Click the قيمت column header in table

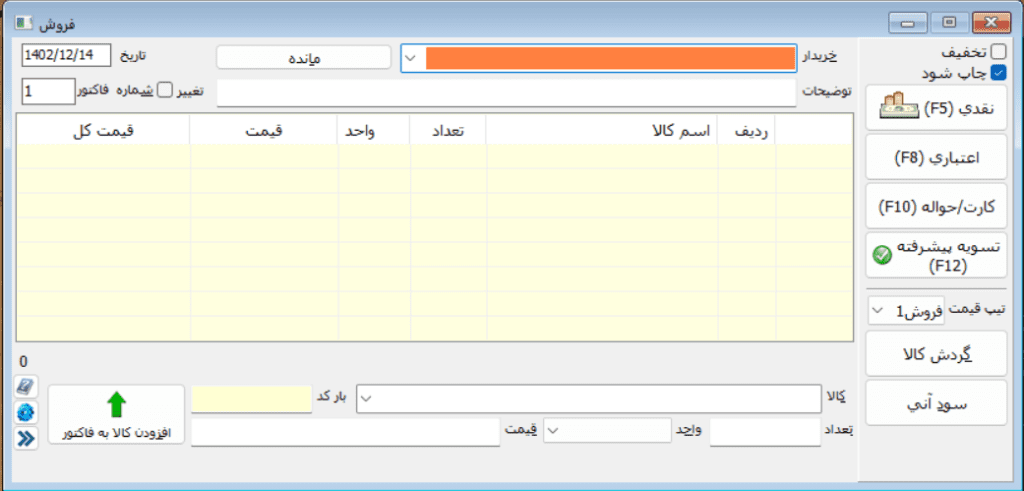[x=264, y=130]
